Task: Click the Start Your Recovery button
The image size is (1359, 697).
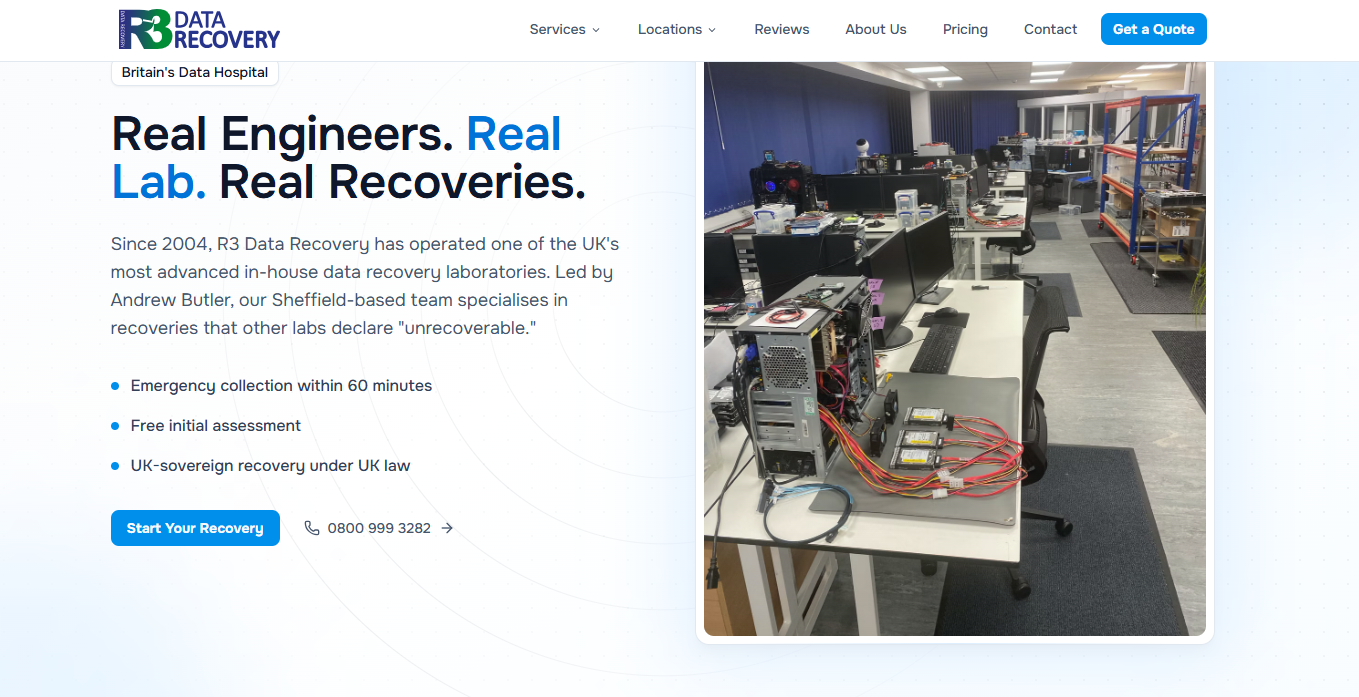Action: pyautogui.click(x=195, y=528)
